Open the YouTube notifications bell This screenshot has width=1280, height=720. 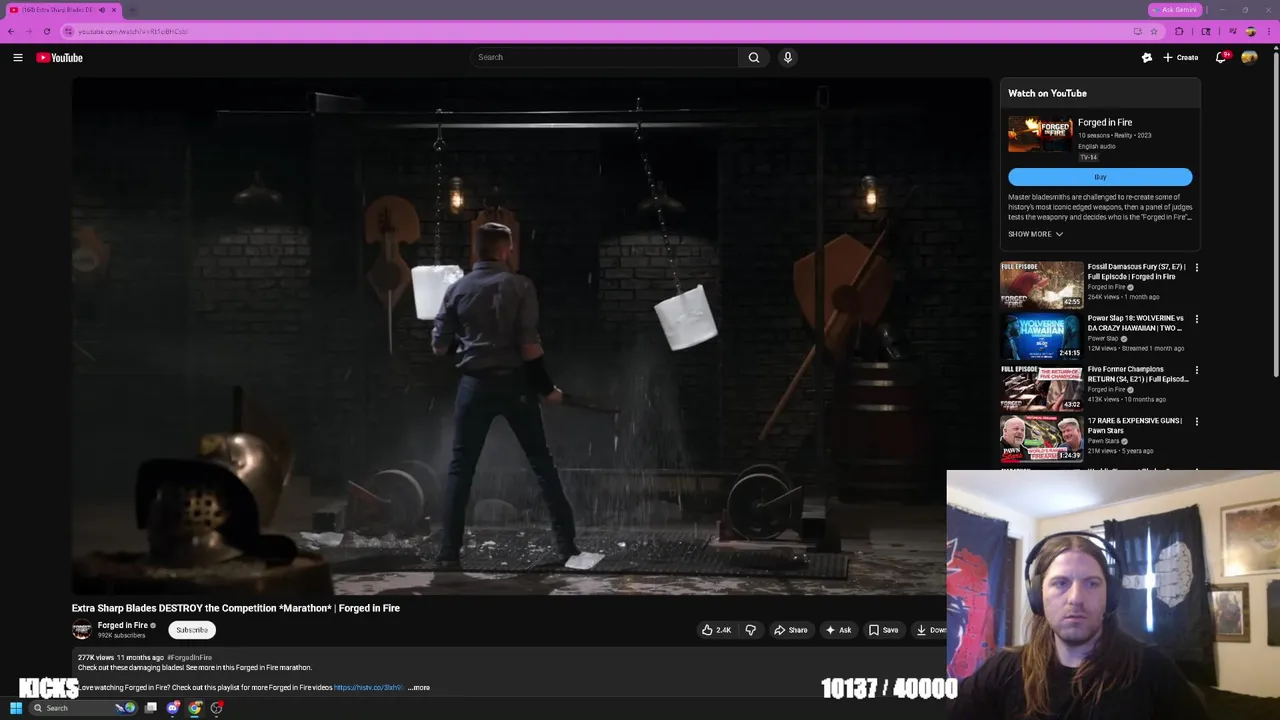click(x=1220, y=58)
